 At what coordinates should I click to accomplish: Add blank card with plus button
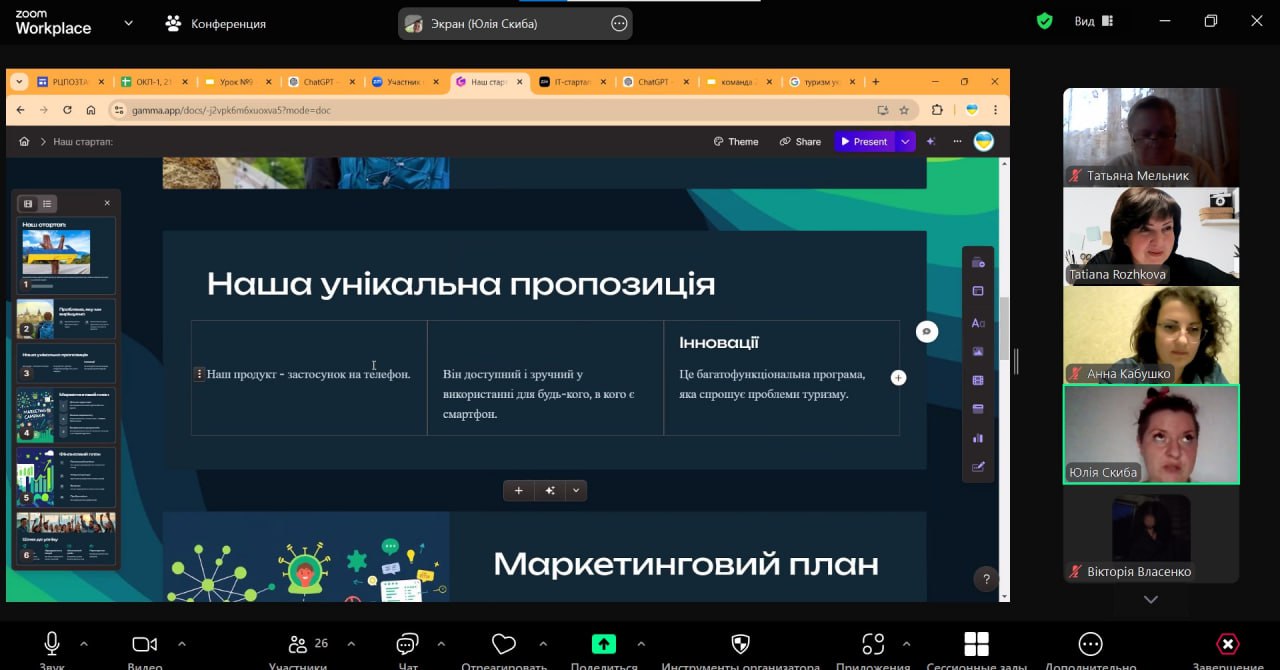pyautogui.click(x=518, y=490)
